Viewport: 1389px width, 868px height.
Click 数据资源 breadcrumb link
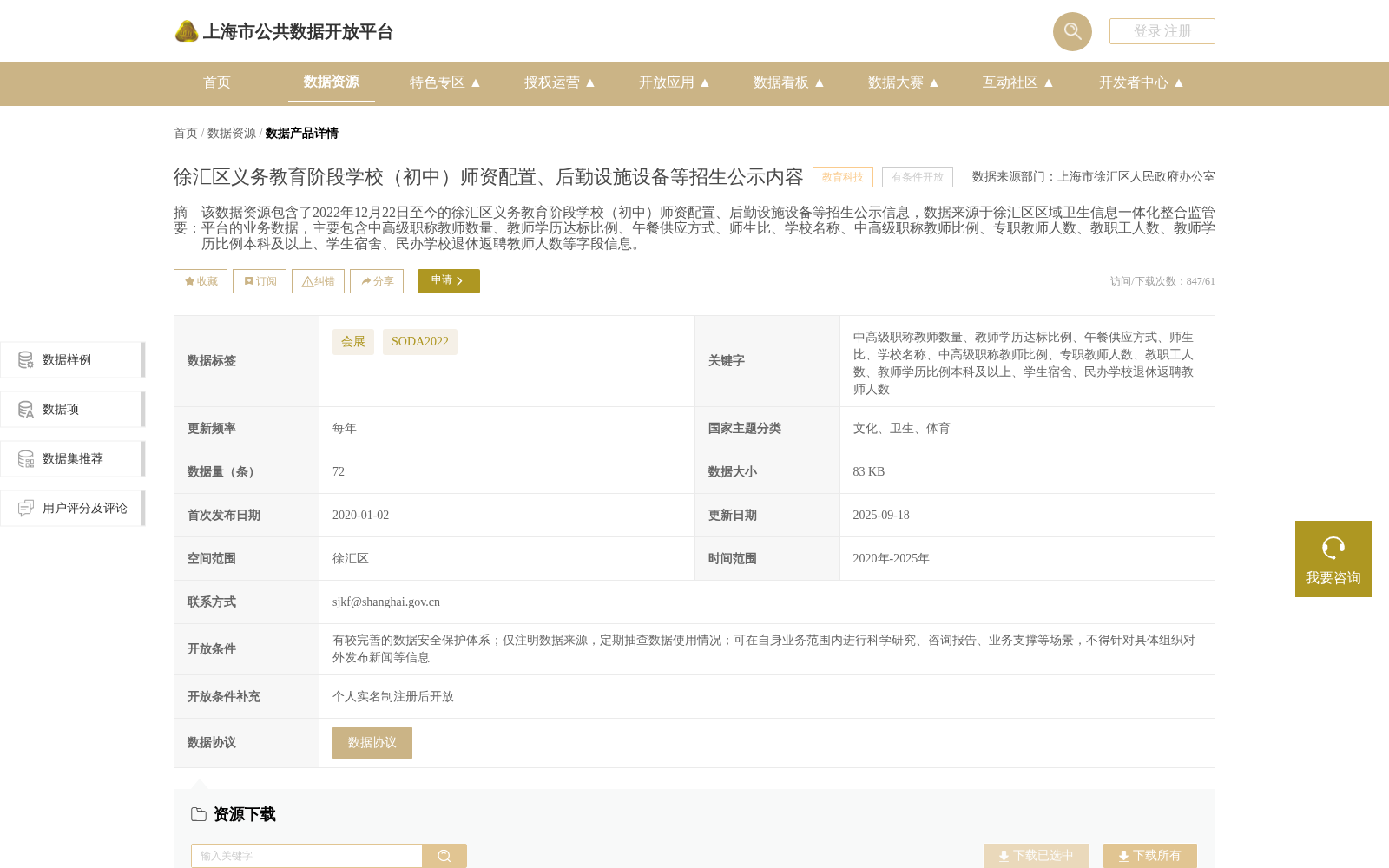click(232, 134)
